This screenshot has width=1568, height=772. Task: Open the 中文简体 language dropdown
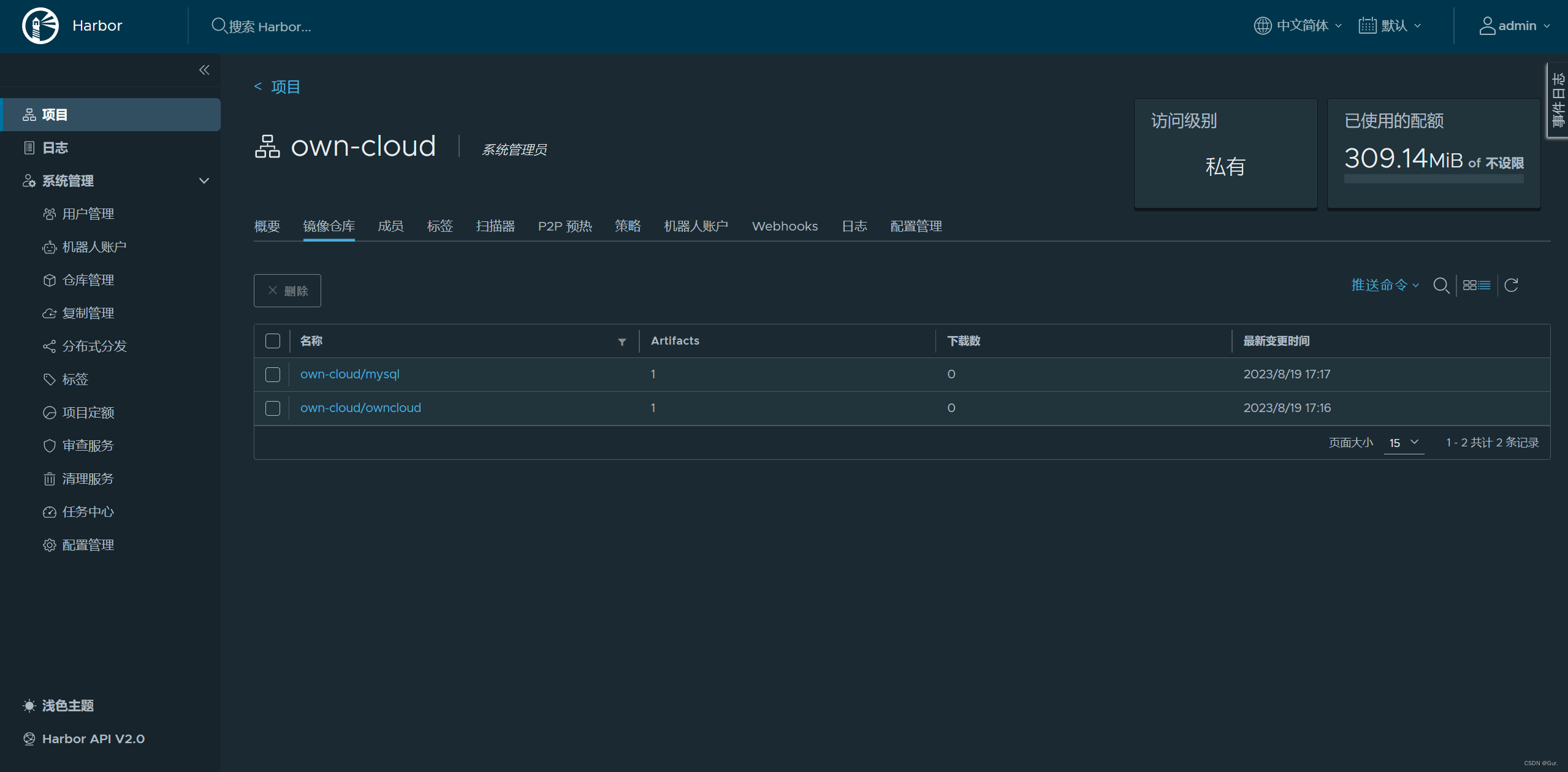1298,26
